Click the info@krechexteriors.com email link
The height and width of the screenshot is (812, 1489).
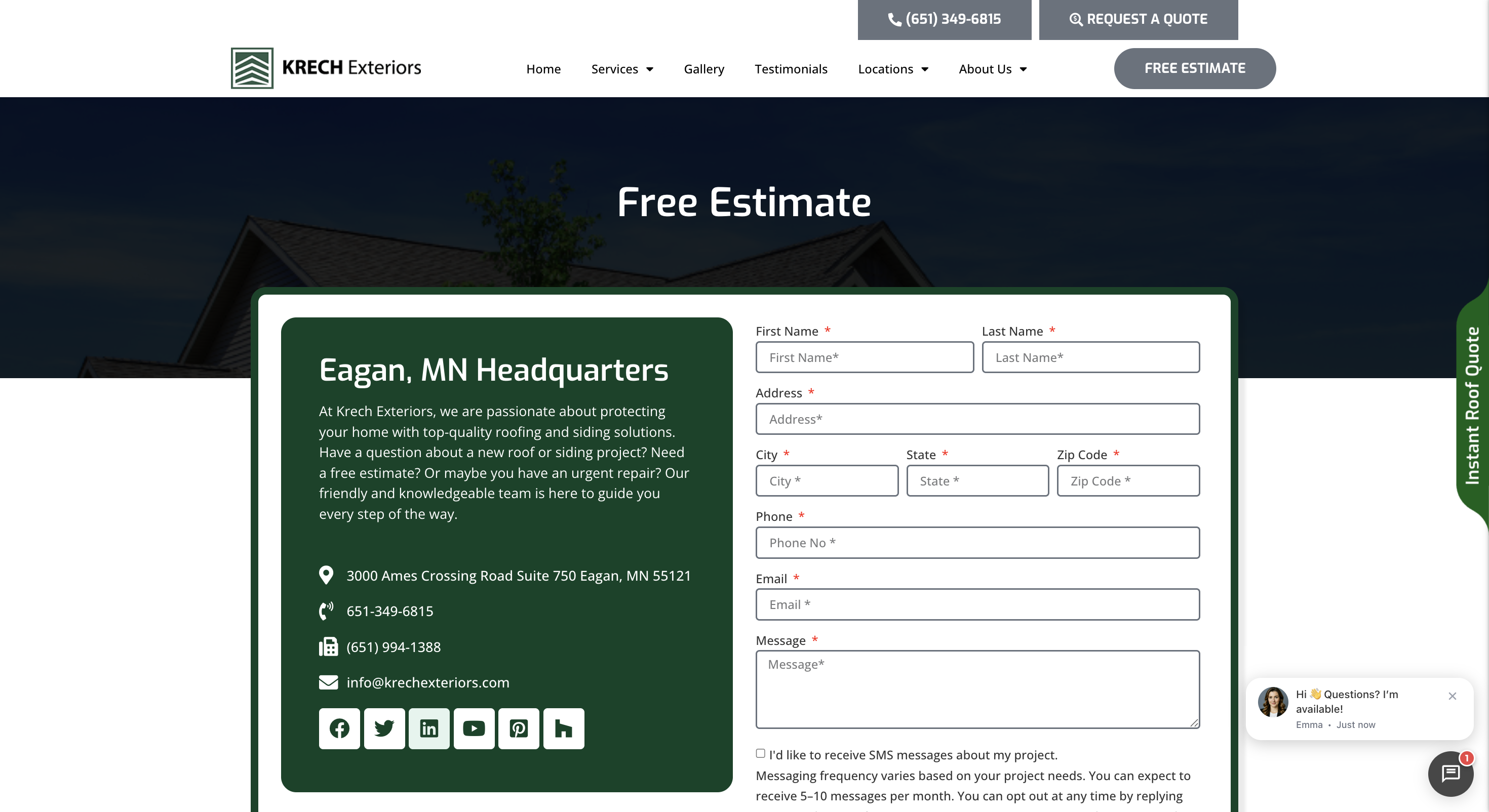[428, 682]
